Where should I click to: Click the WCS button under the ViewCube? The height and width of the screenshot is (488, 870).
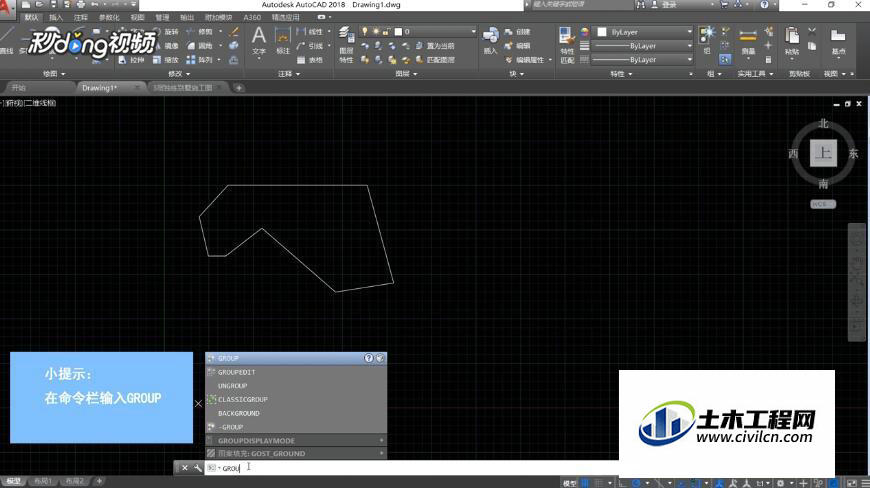point(823,204)
